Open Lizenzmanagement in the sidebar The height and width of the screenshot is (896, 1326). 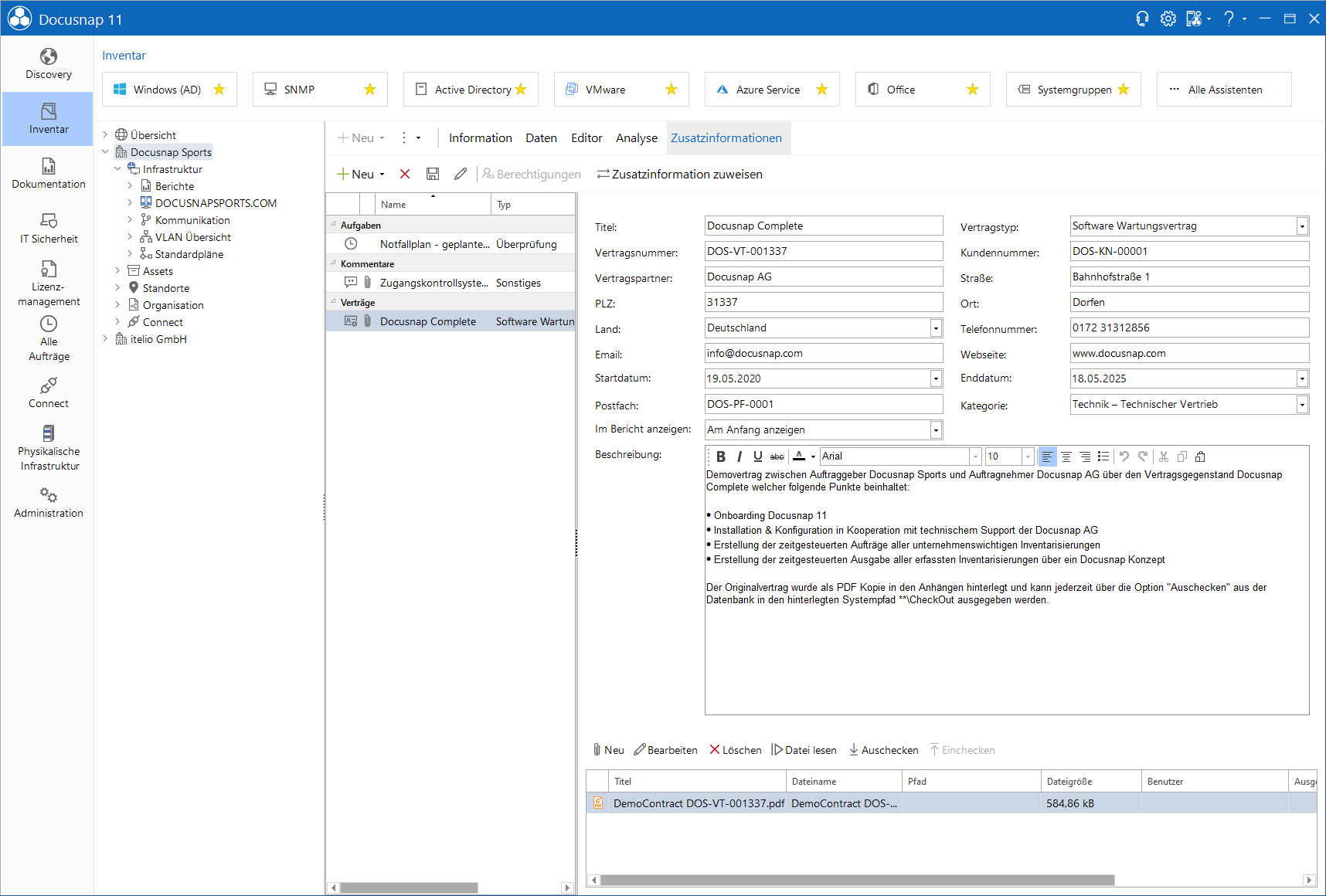48,283
